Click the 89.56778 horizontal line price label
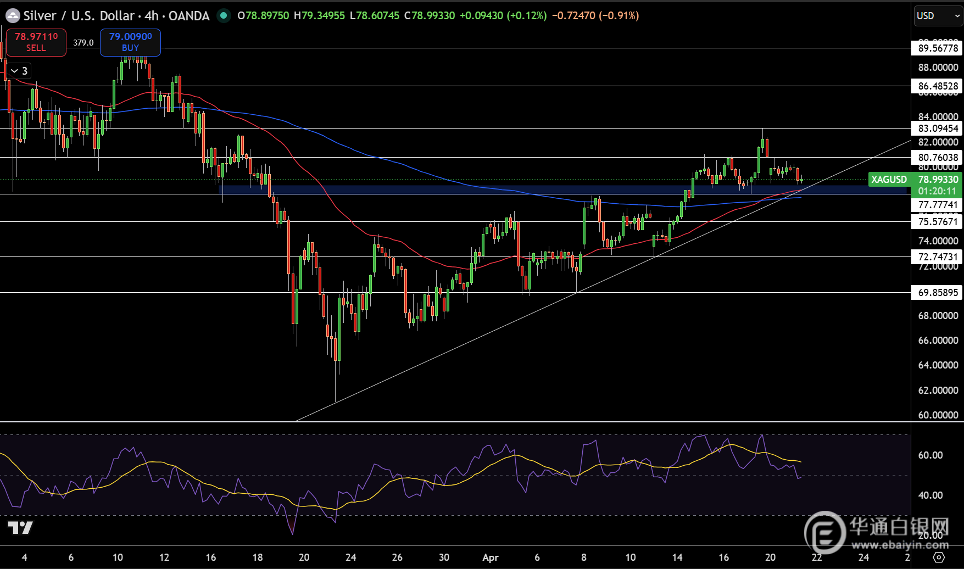The height and width of the screenshot is (570, 964). point(937,48)
